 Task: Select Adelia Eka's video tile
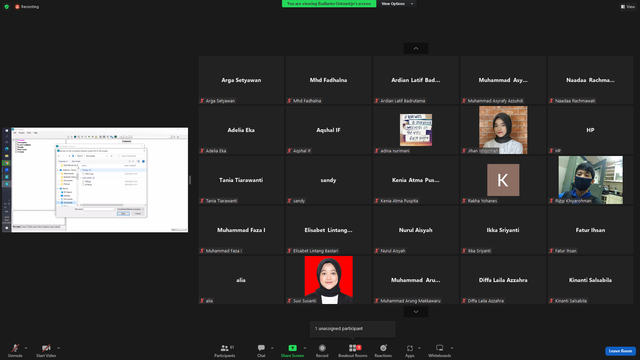[x=241, y=130]
